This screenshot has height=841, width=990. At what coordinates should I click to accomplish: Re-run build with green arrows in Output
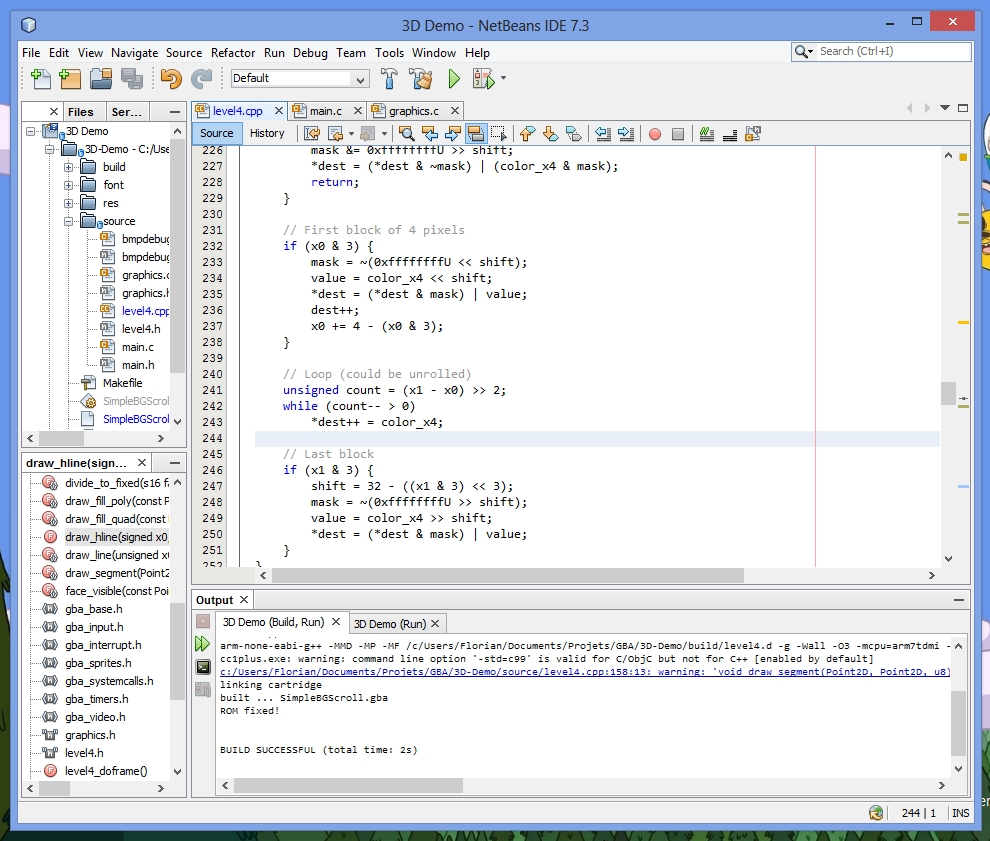(203, 644)
